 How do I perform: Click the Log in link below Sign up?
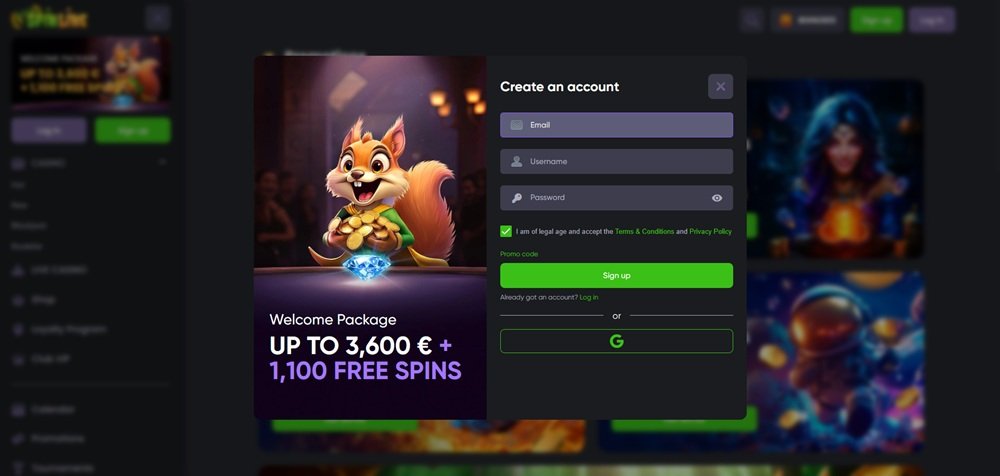click(x=589, y=297)
